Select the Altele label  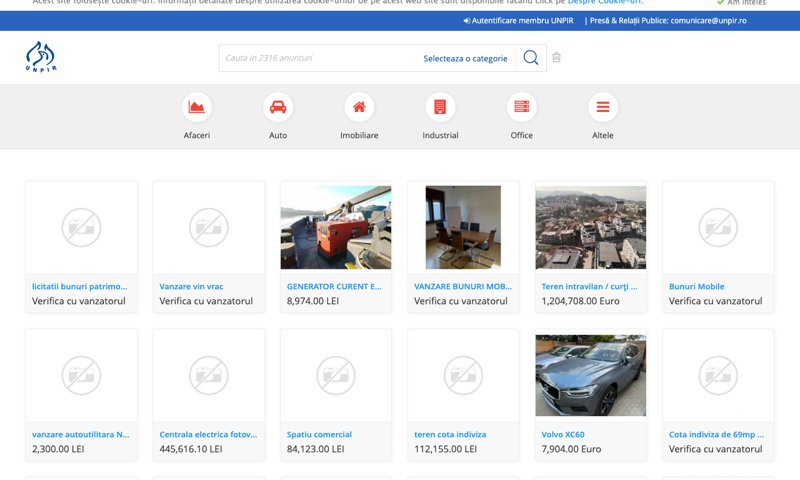point(603,135)
